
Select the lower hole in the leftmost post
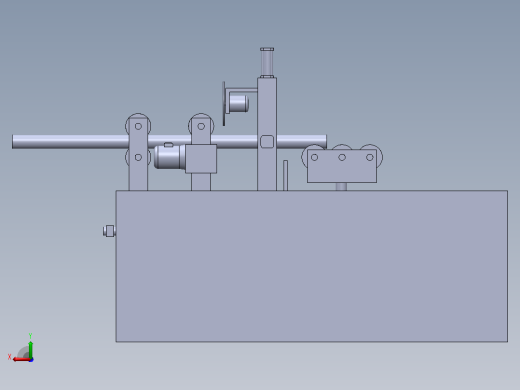138,157
